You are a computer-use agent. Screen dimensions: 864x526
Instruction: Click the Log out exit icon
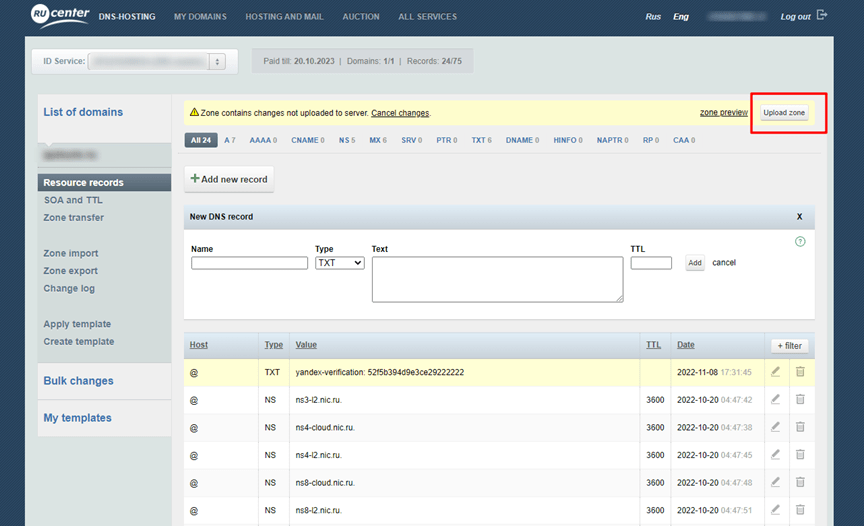tap(822, 15)
